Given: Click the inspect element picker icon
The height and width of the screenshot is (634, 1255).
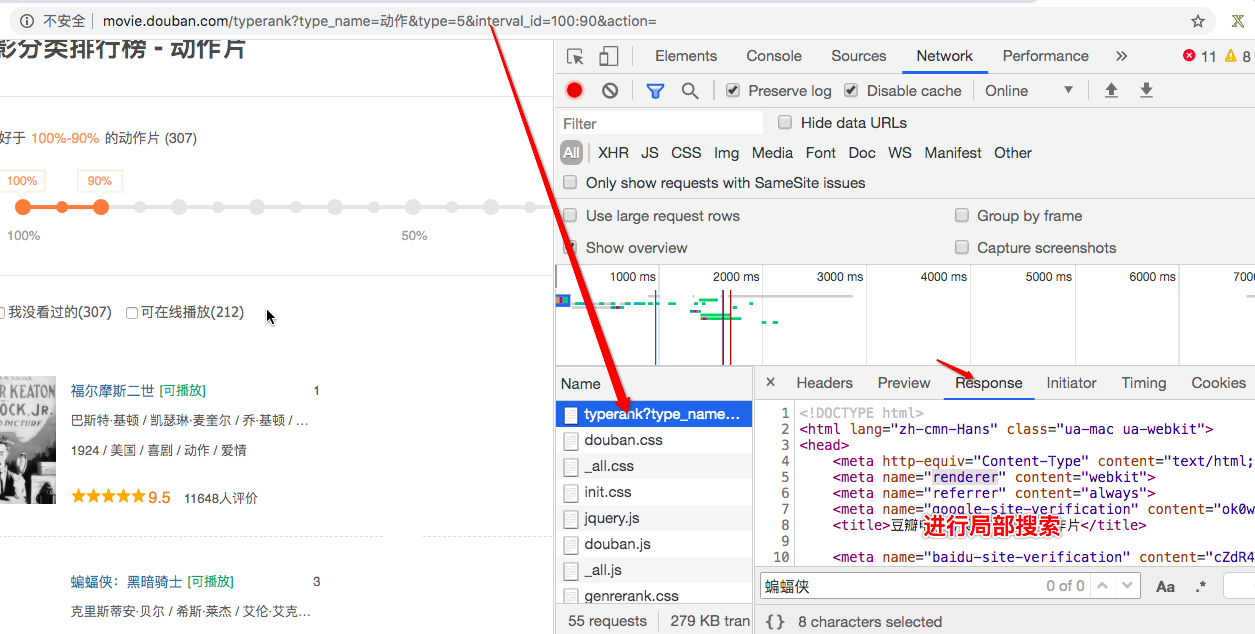Looking at the screenshot, I should pyautogui.click(x=575, y=56).
